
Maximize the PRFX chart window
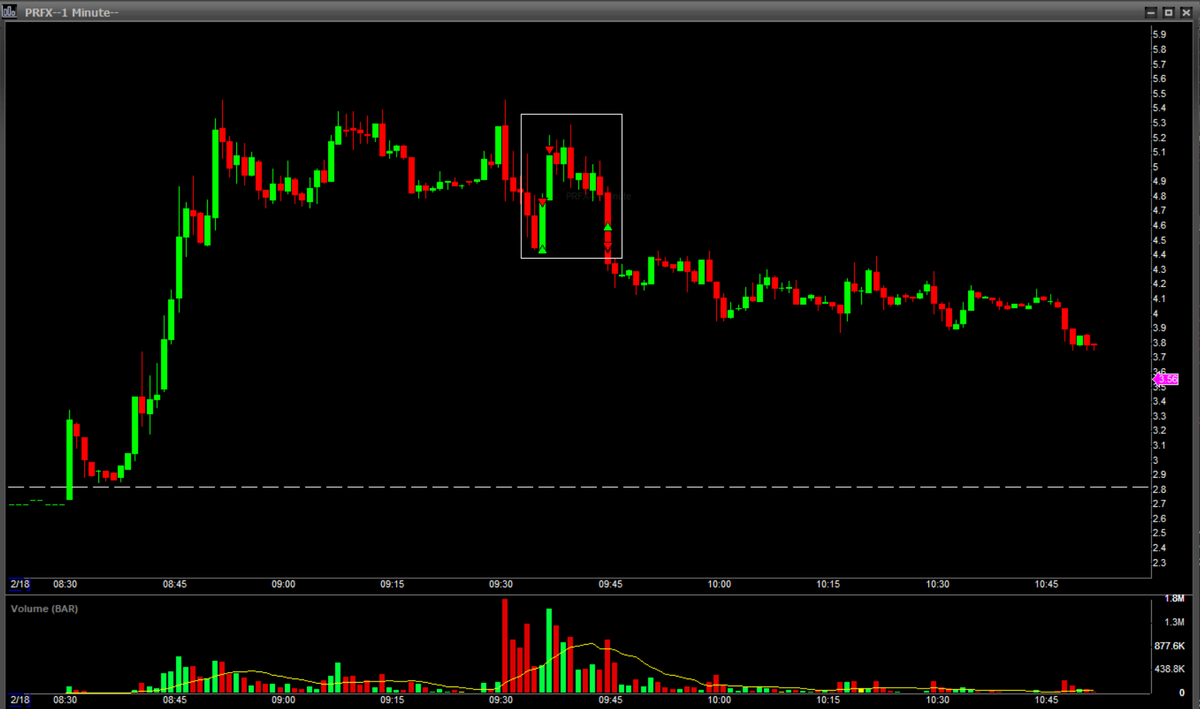pos(1167,11)
